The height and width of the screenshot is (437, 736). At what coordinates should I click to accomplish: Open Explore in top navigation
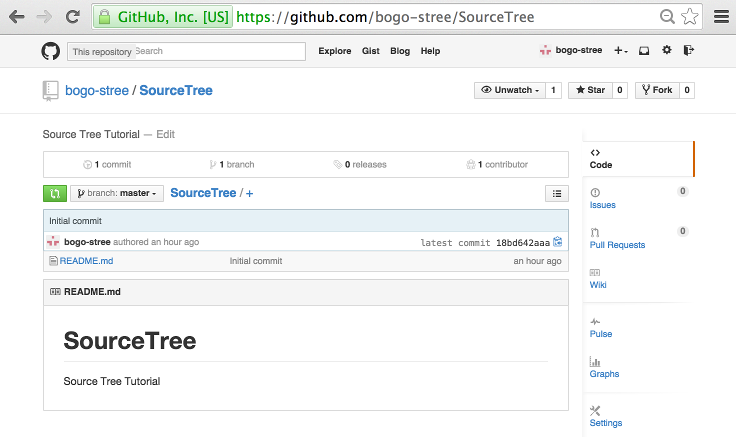pyautogui.click(x=335, y=51)
